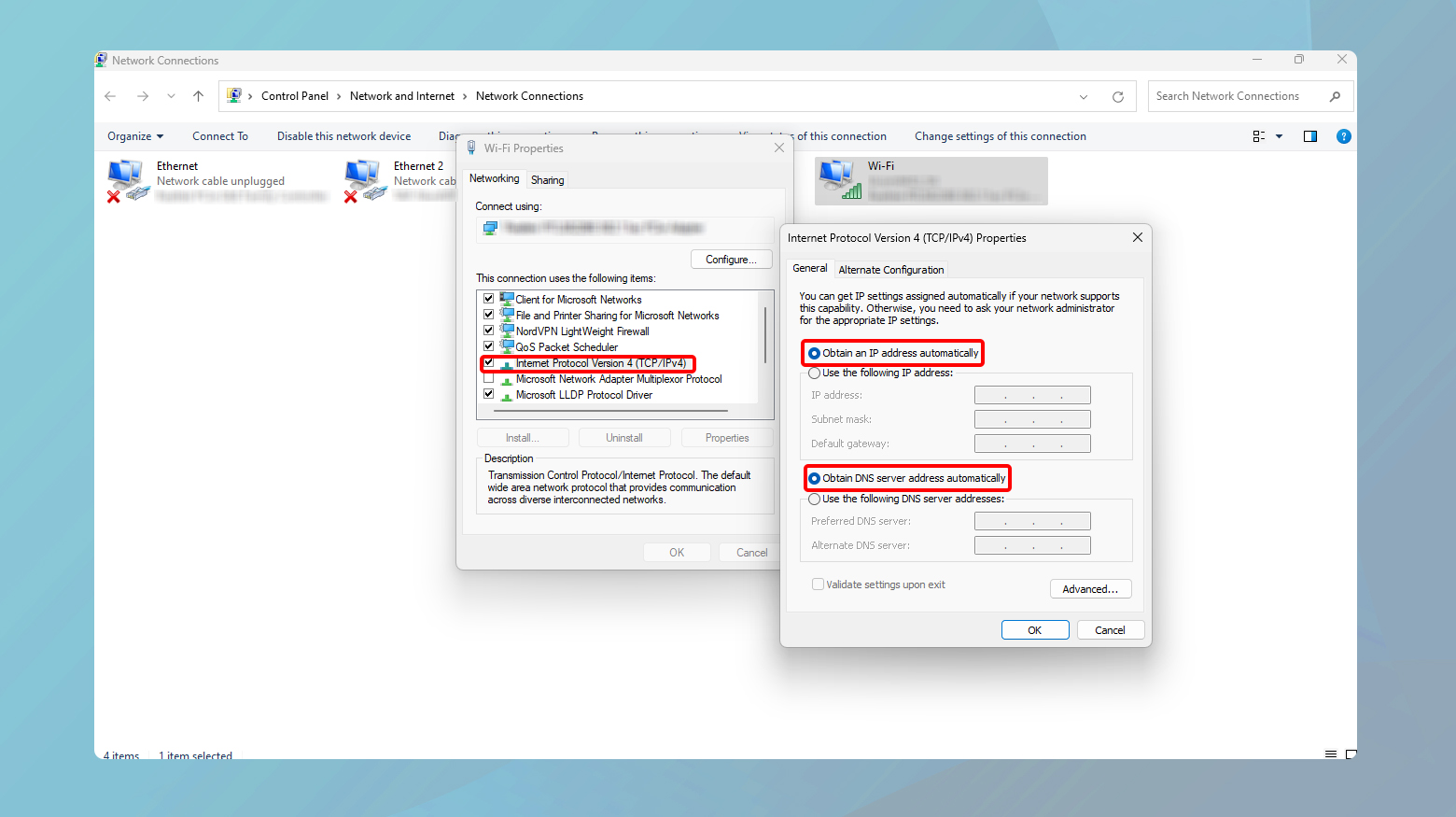Open the Alternate Configuration tab

click(890, 269)
